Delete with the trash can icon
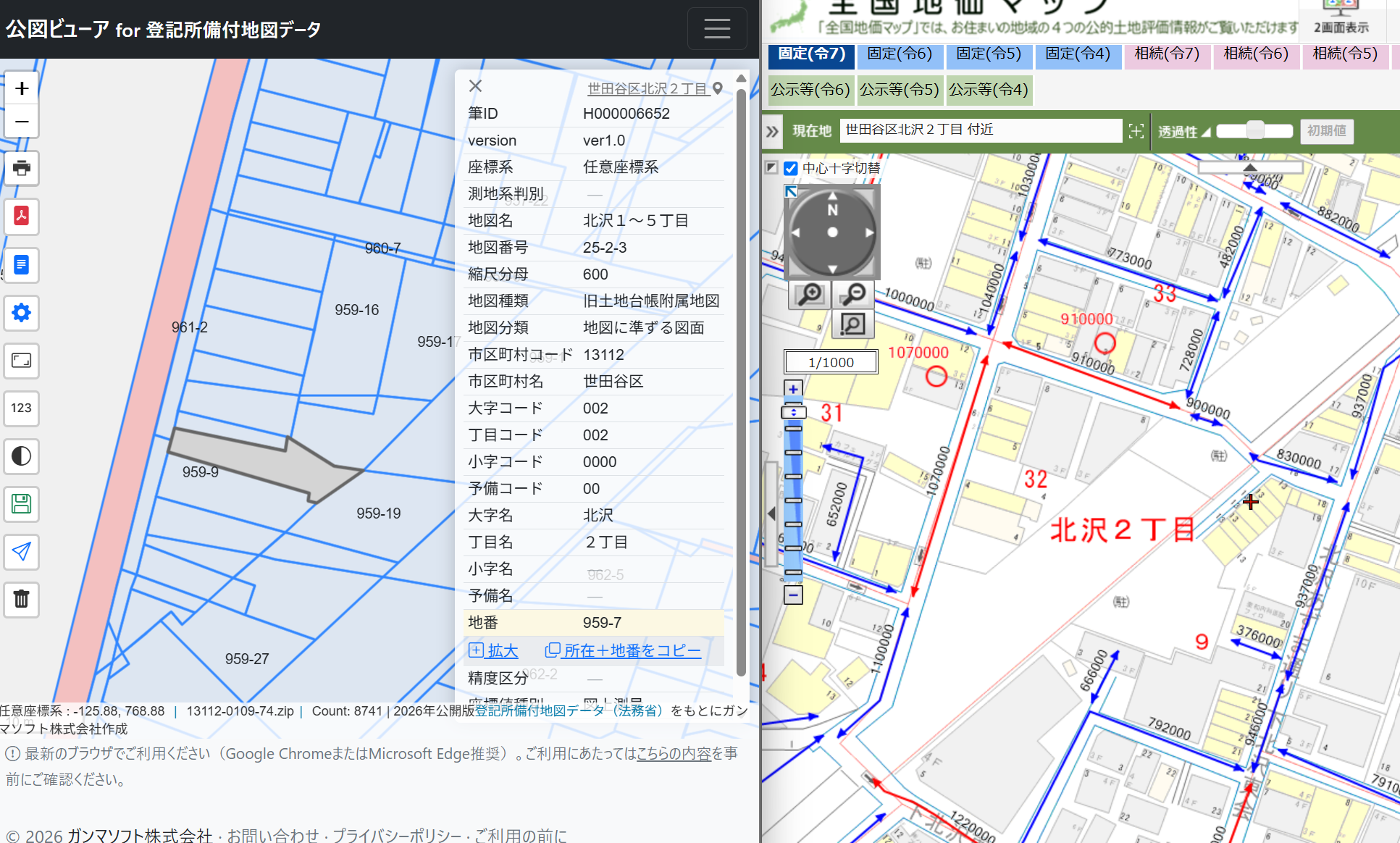 [x=22, y=600]
